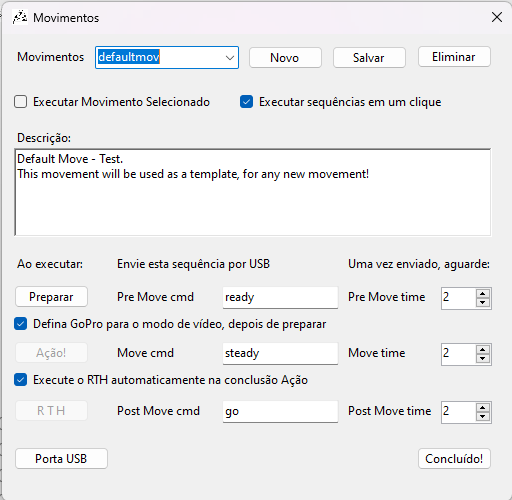
Task: Toggle Defina GoPro para o modo de vídeo
Action: click(21, 324)
